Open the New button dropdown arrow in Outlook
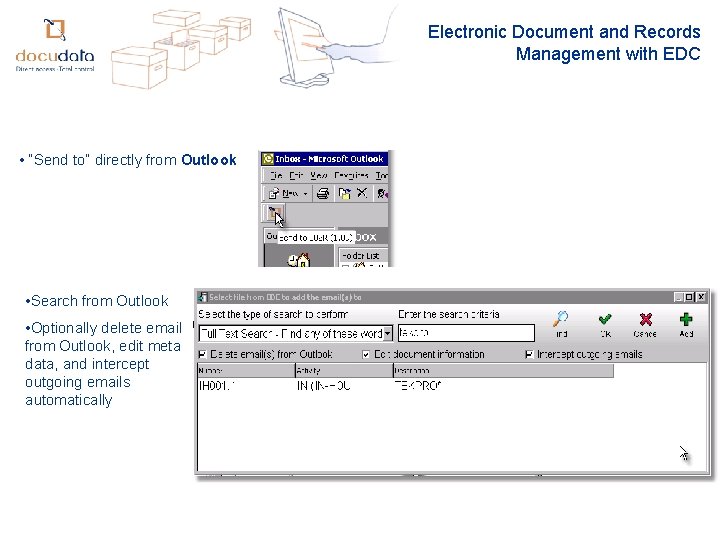Screen dimensions: 720x540 pos(305,194)
